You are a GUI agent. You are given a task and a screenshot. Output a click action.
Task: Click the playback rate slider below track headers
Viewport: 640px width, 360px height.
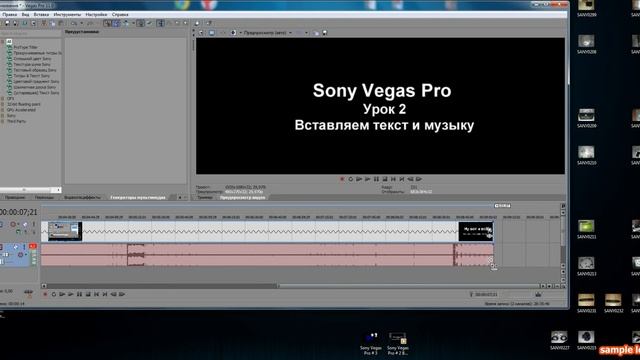pos(29,292)
